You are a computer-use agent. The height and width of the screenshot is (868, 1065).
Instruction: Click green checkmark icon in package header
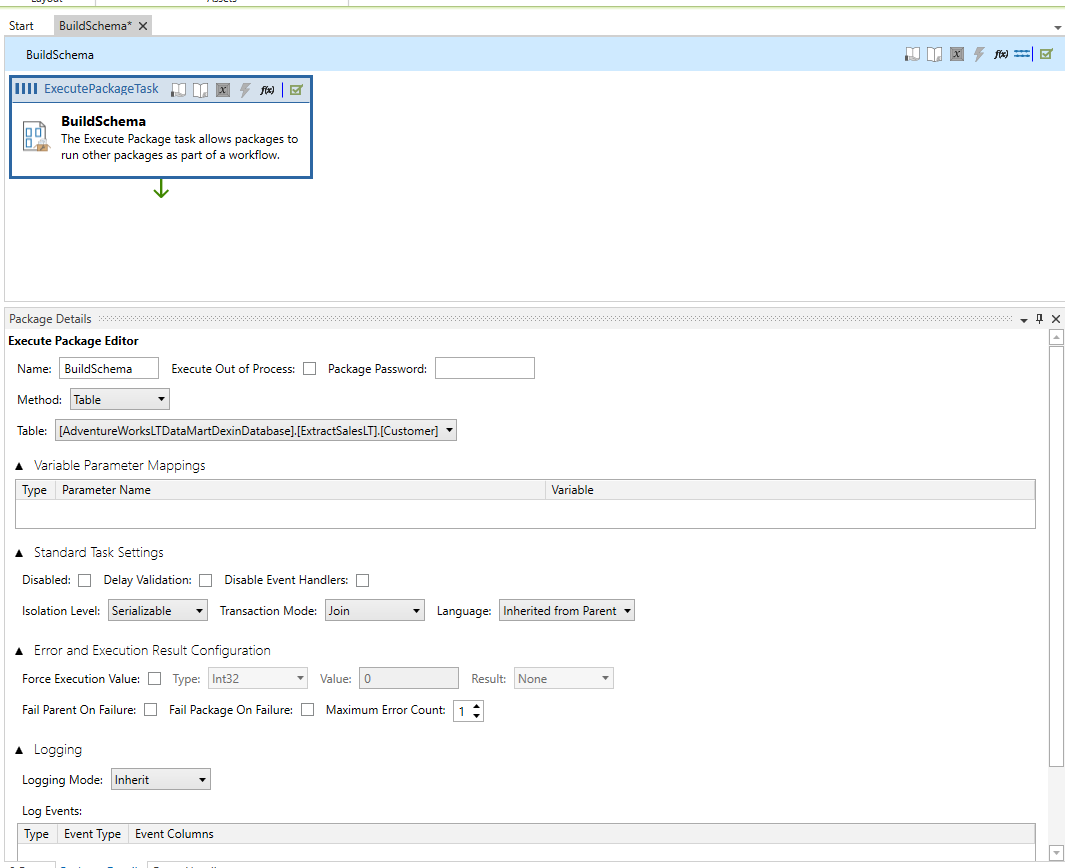[x=1046, y=54]
